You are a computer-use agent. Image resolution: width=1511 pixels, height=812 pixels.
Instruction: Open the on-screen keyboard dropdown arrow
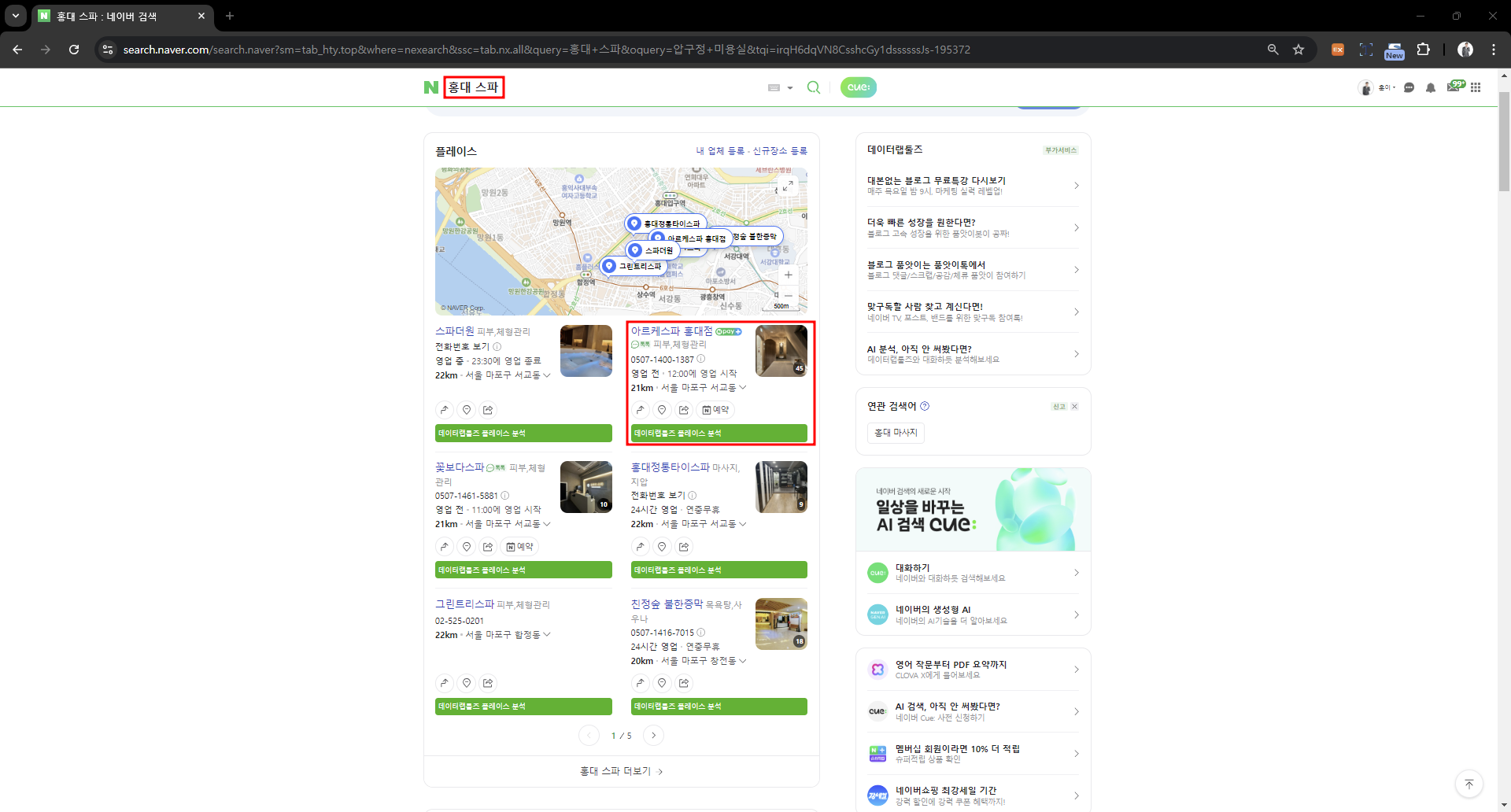point(790,88)
